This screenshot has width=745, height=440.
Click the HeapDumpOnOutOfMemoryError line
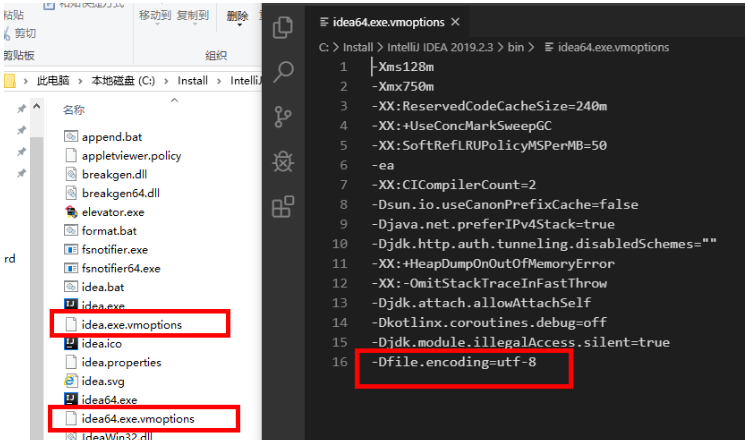pyautogui.click(x=493, y=264)
